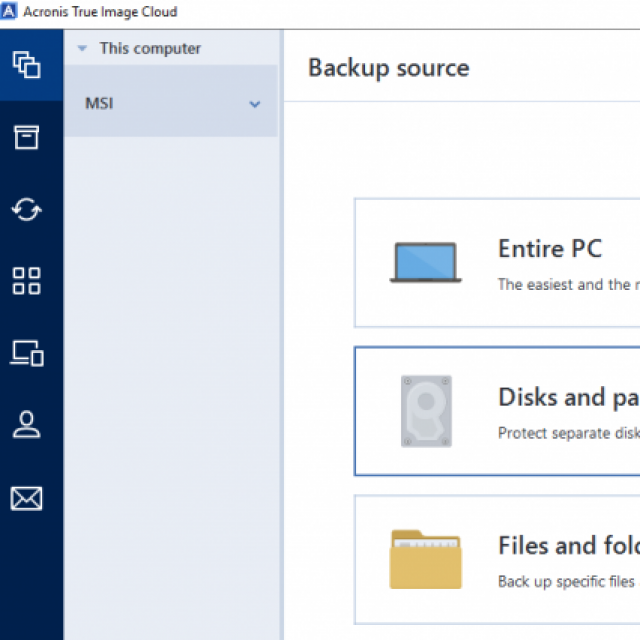
Task: Click the "Back up specific files" description
Action: pyautogui.click(x=567, y=581)
